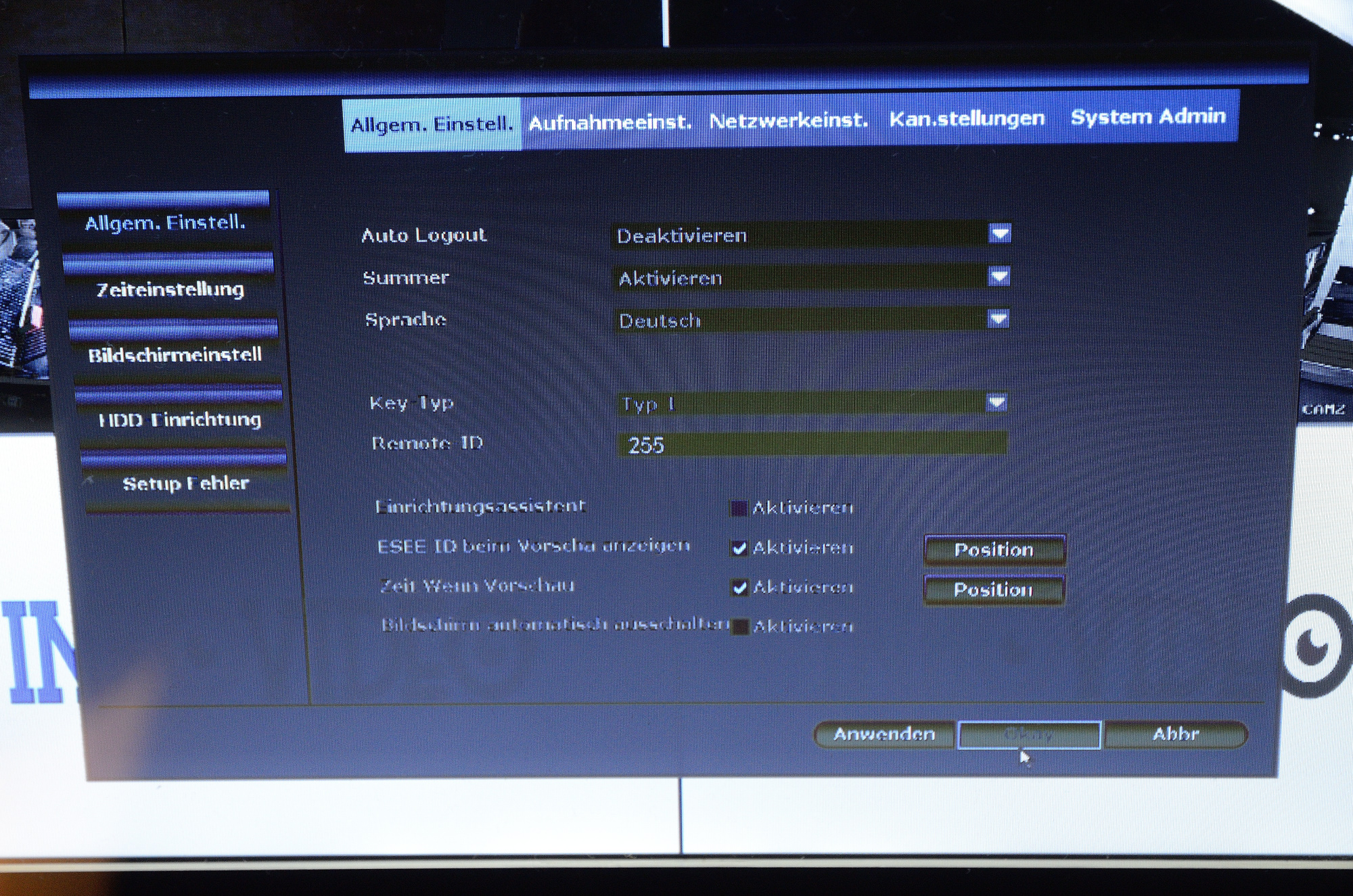Open the Auto Logout dropdown arrow
The width and height of the screenshot is (1353, 896).
[999, 233]
